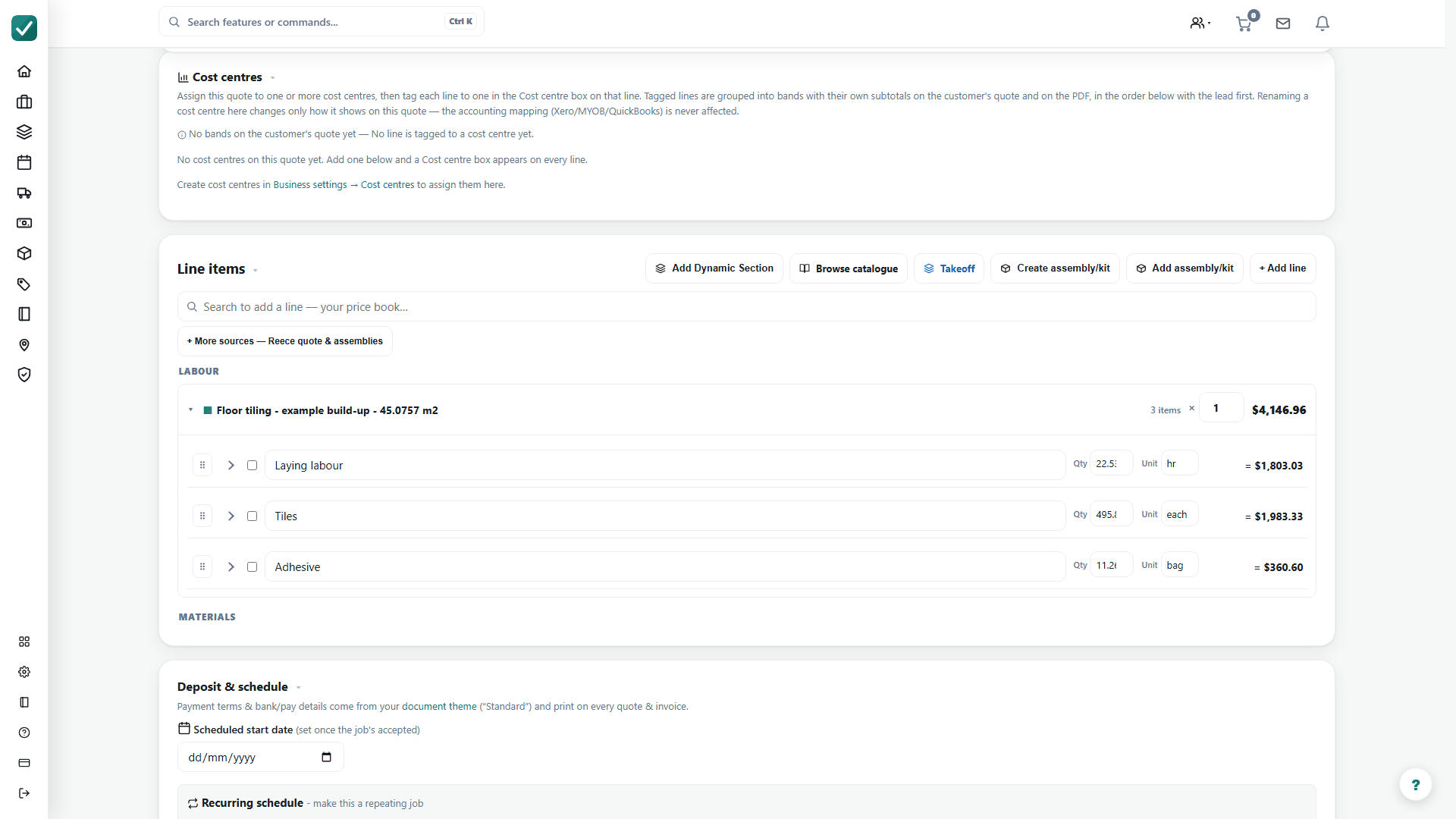
Task: Click the + Add line button
Action: tap(1282, 268)
